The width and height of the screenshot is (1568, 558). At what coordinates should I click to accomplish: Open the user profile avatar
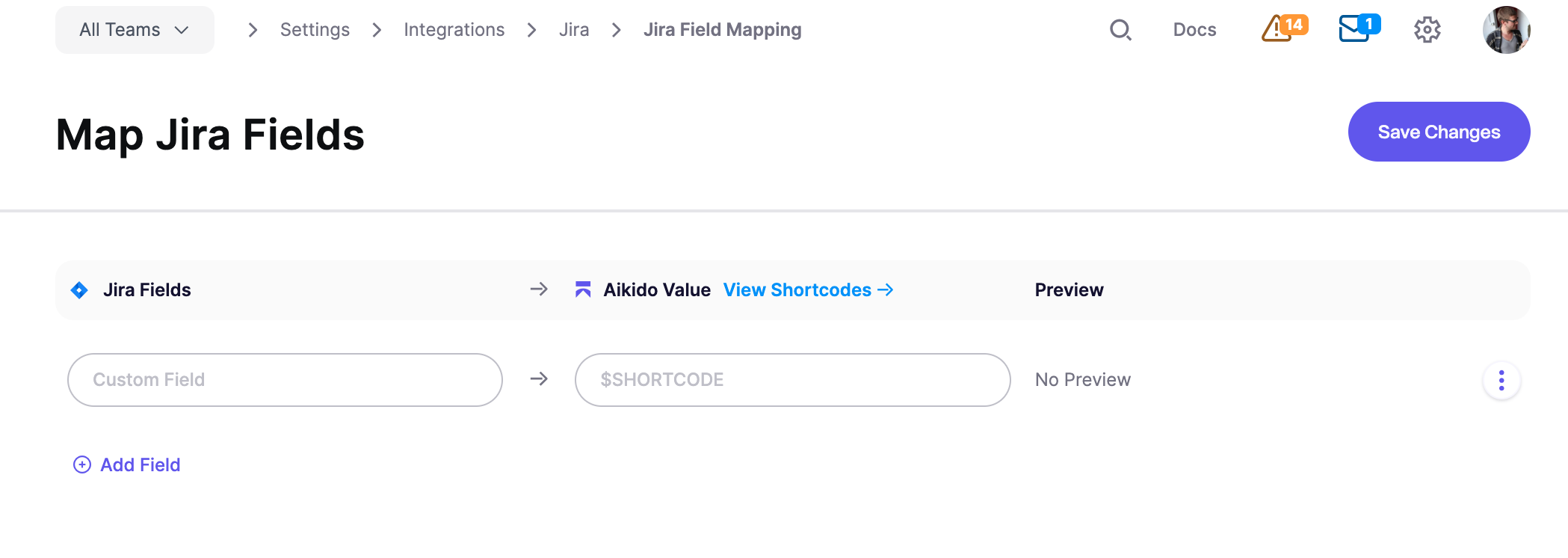[x=1506, y=30]
